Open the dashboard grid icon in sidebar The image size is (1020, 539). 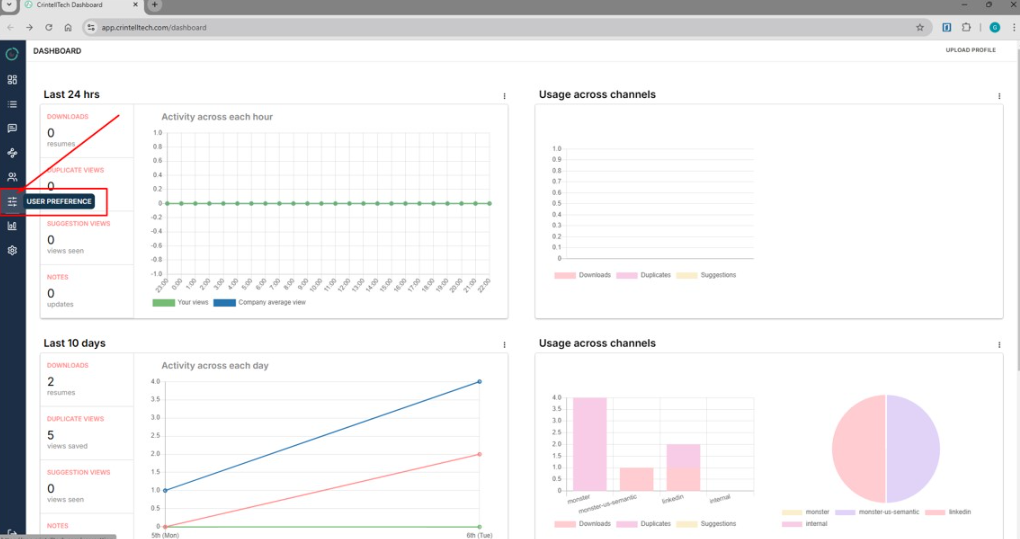12,79
